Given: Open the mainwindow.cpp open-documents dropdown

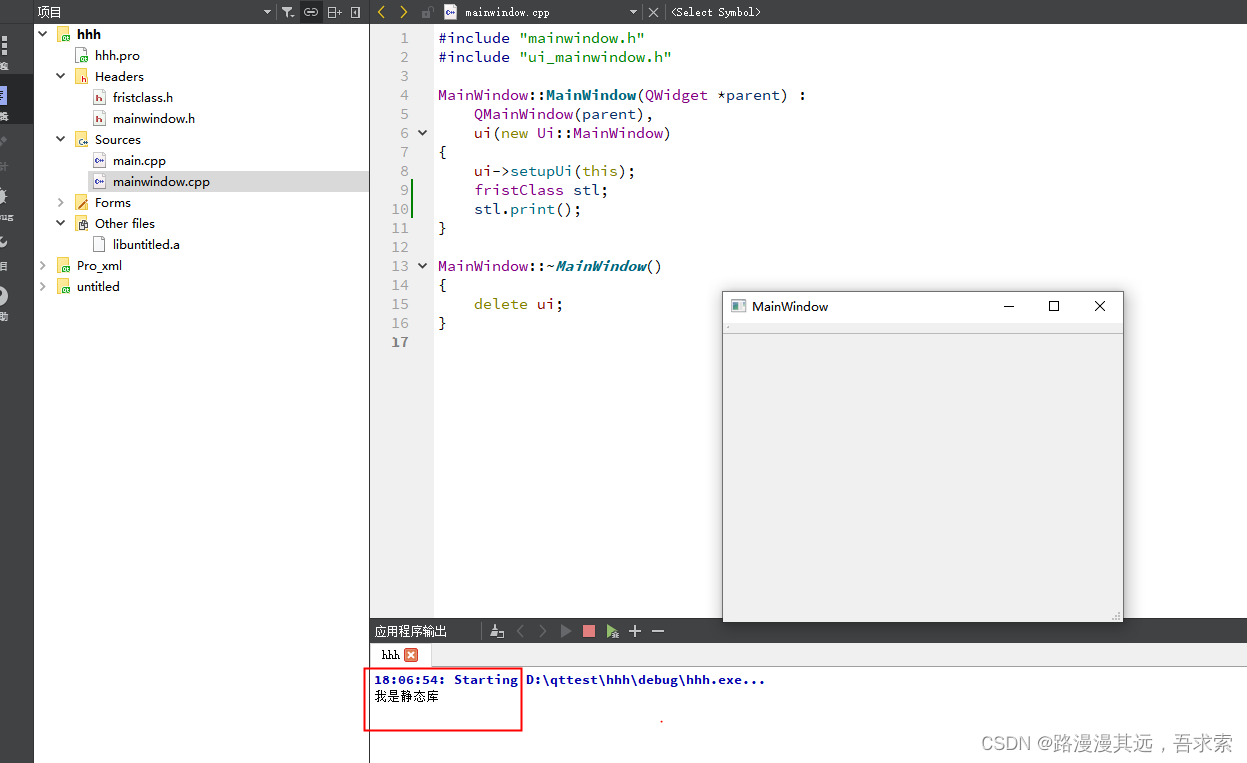Looking at the screenshot, I should coord(634,12).
